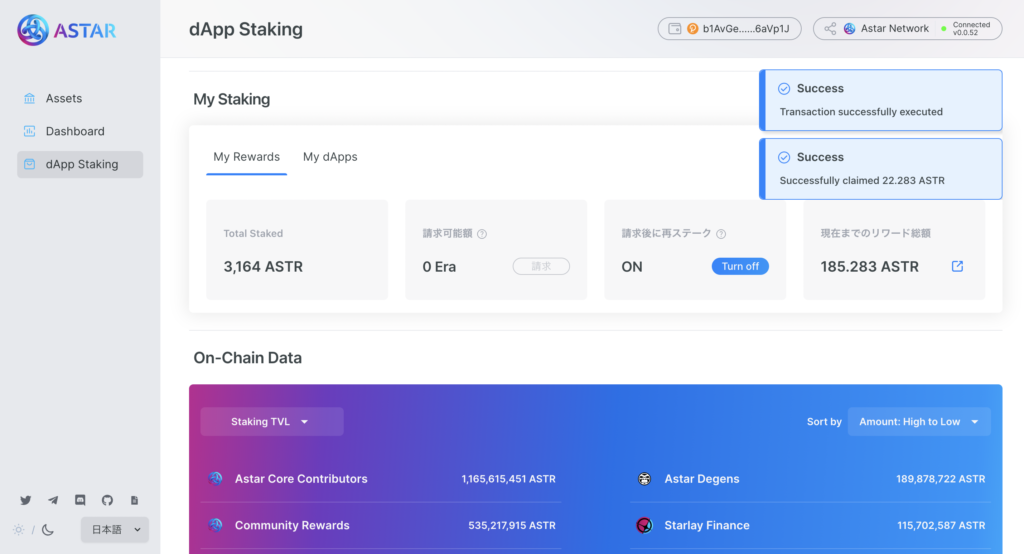Click the 'Sort by' label
The width and height of the screenshot is (1024, 554).
point(824,422)
